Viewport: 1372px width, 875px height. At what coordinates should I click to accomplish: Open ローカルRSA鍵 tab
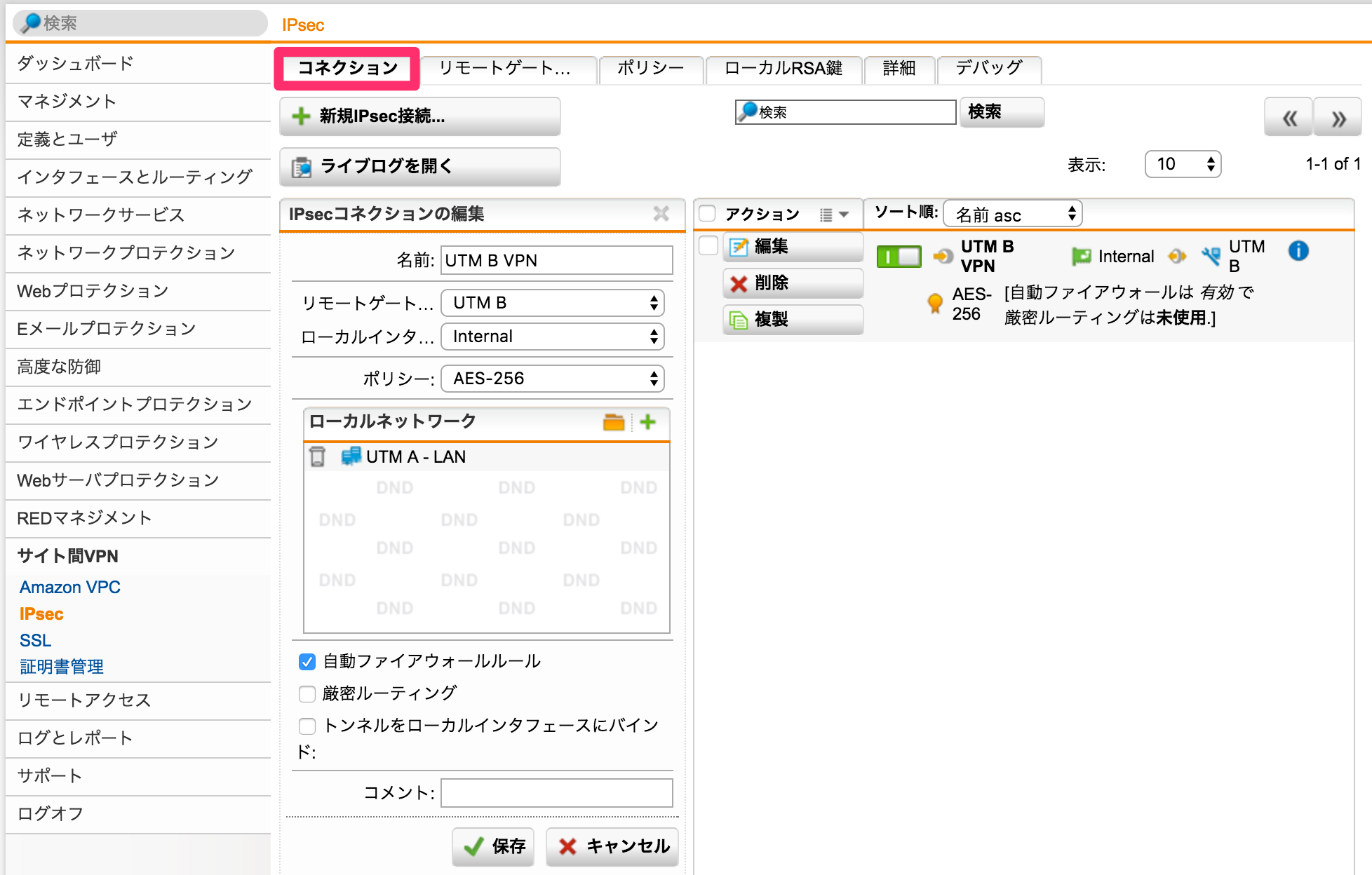coord(783,69)
